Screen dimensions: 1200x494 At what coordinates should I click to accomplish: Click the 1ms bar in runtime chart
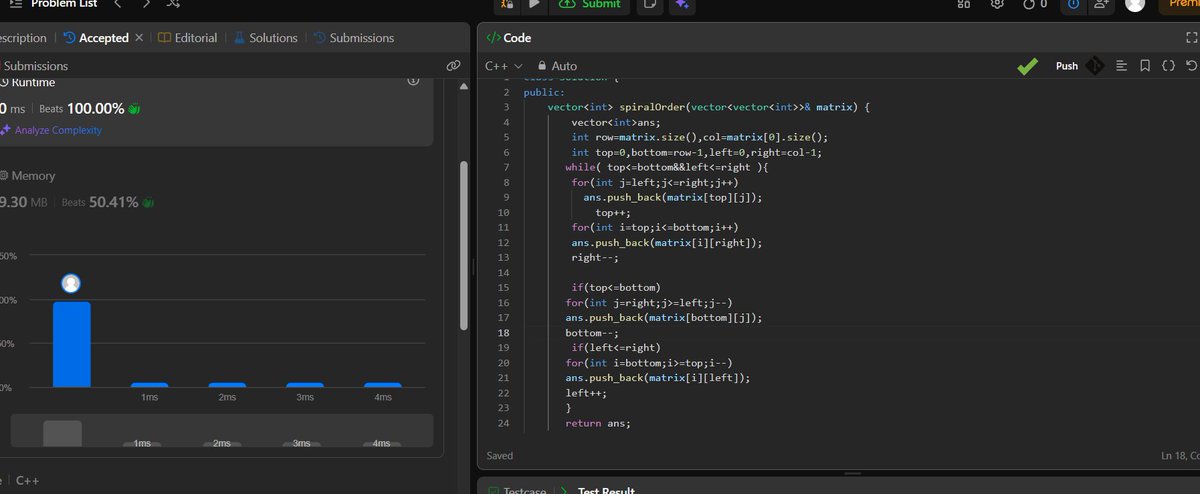149,385
